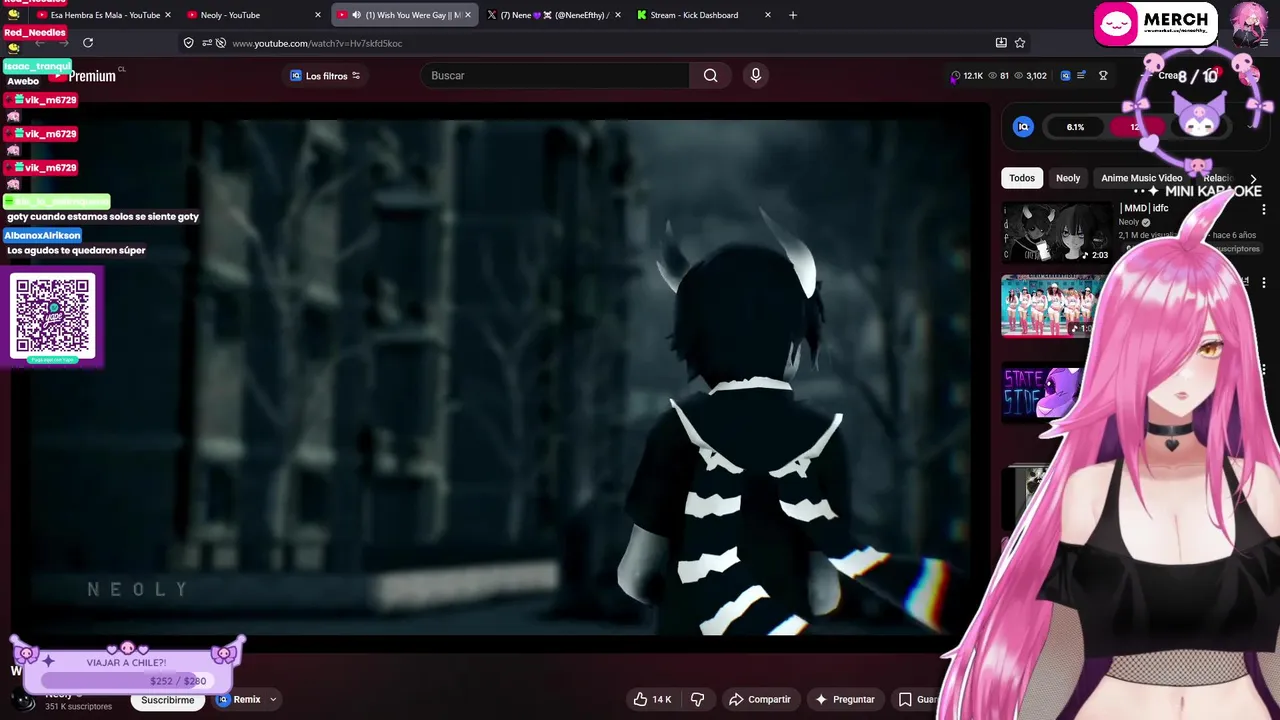Click the 6.1% score pill
The image size is (1280, 720).
coord(1075,127)
